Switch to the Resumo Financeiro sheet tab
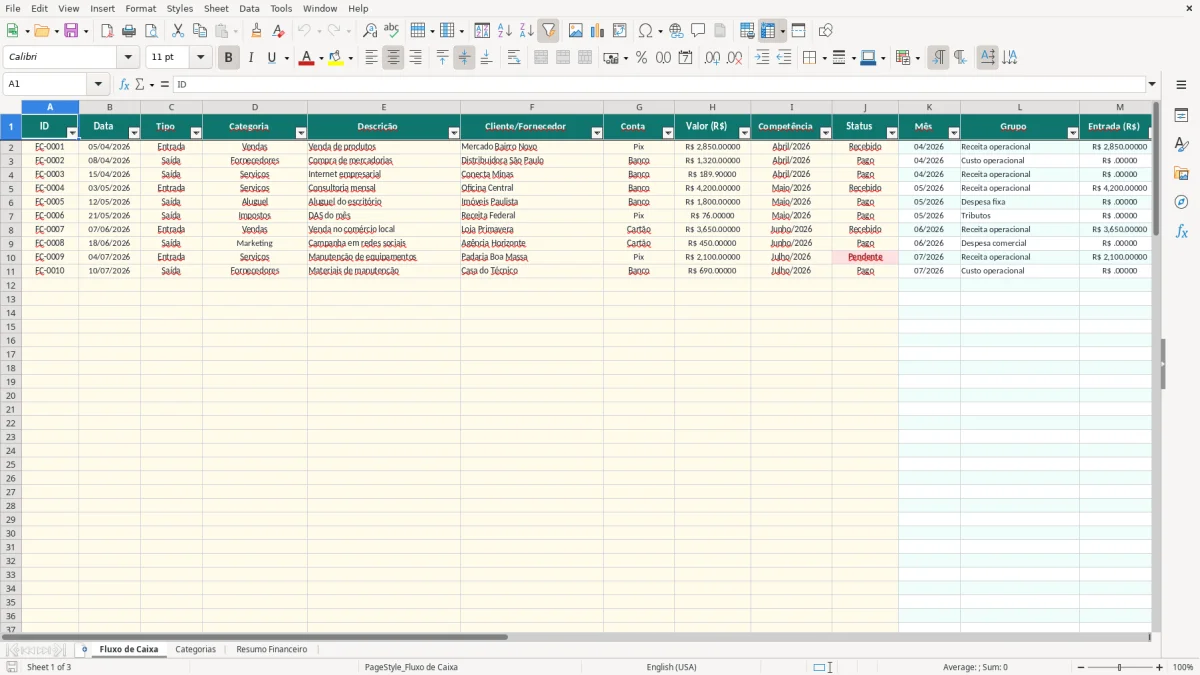The height and width of the screenshot is (675, 1200). tap(272, 650)
